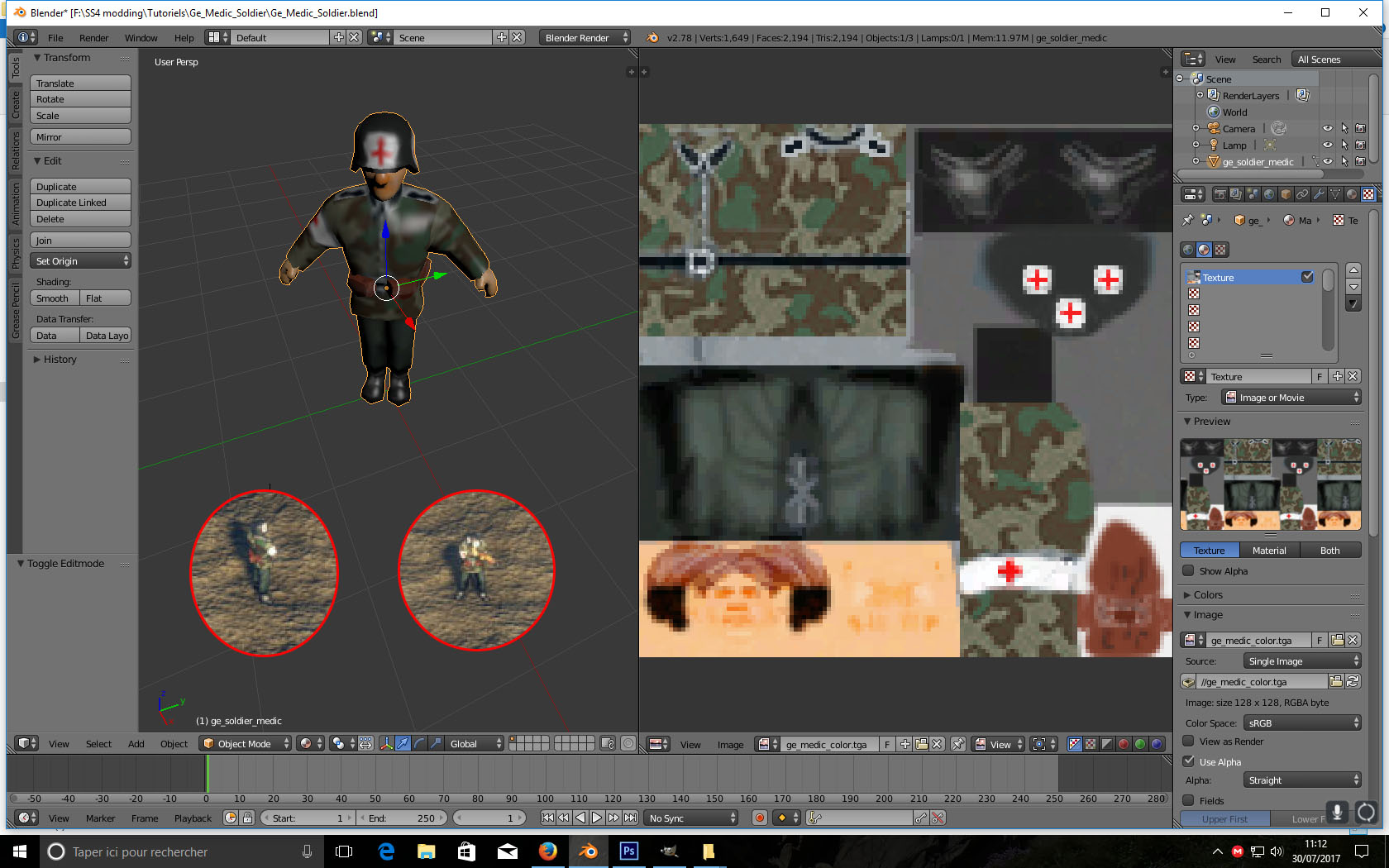Hide Camera in viewport via eye icon
The height and width of the screenshot is (868, 1389).
pos(1328,128)
